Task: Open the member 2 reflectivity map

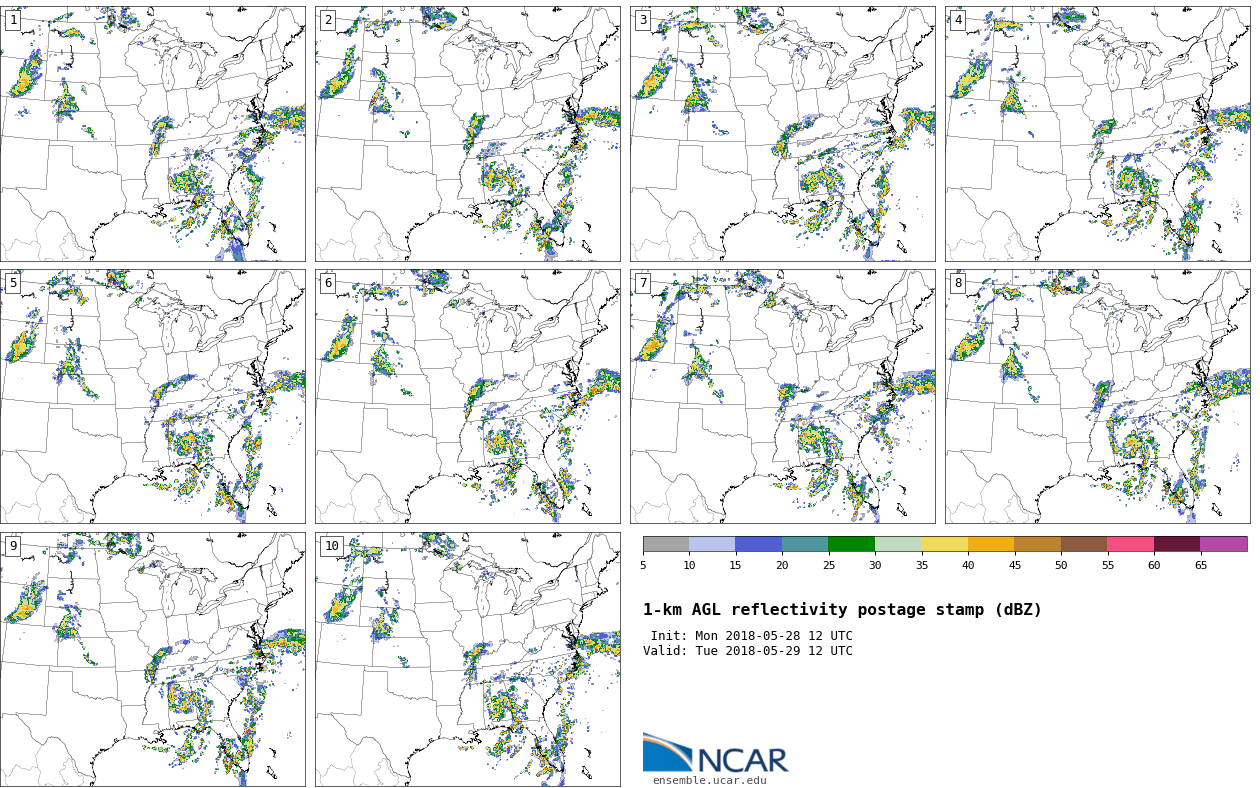Action: click(467, 134)
